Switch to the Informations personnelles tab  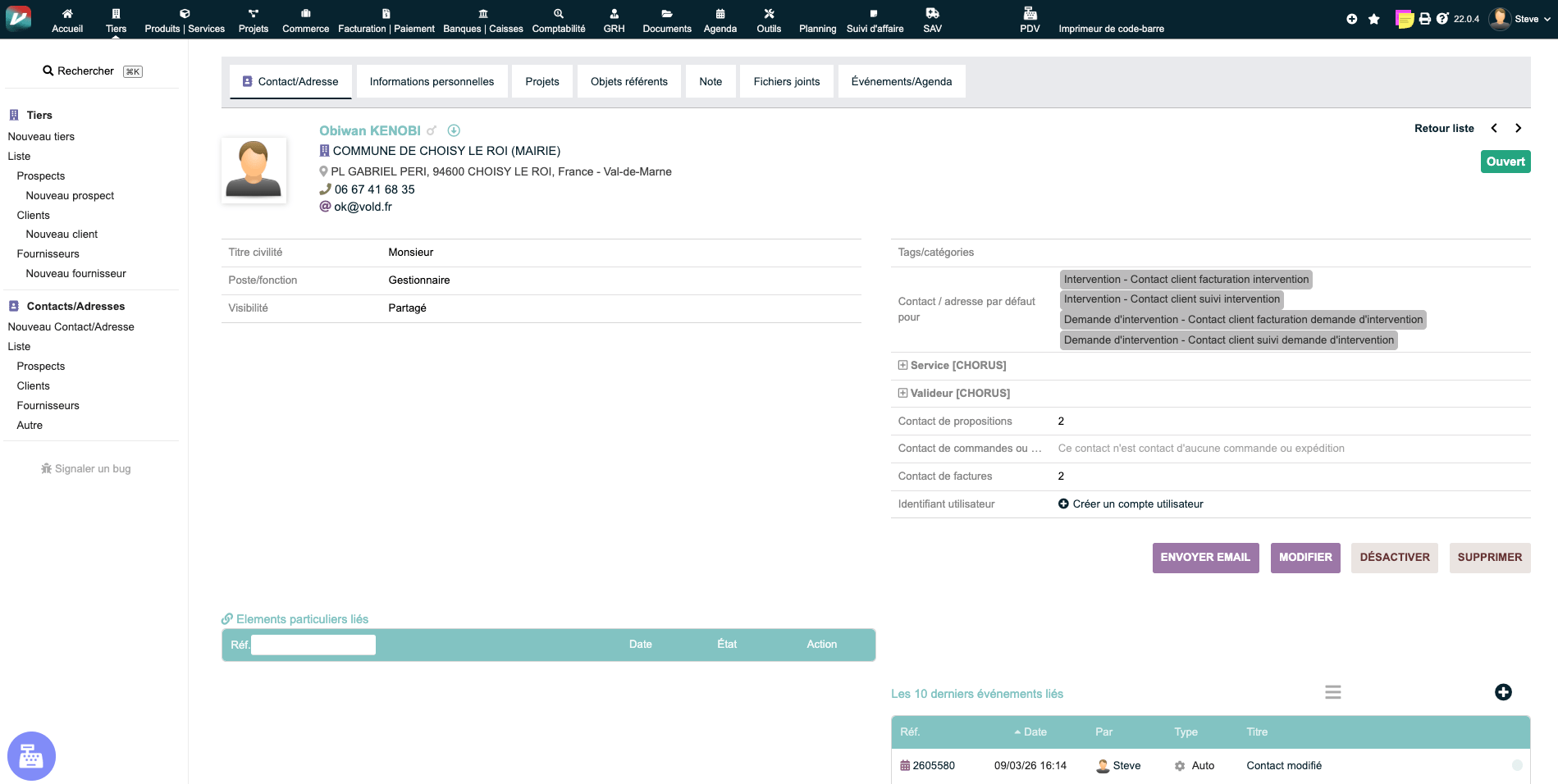tap(432, 82)
